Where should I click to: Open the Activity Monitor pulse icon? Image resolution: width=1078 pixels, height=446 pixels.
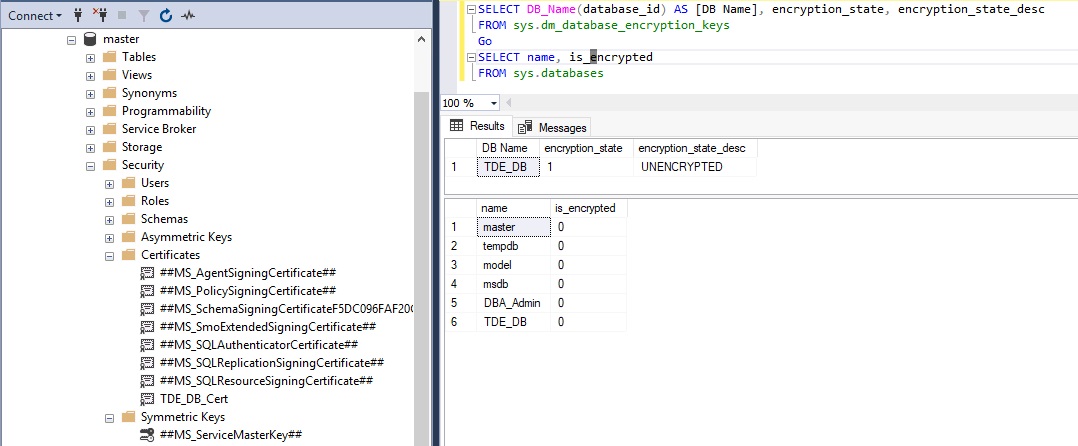[187, 15]
